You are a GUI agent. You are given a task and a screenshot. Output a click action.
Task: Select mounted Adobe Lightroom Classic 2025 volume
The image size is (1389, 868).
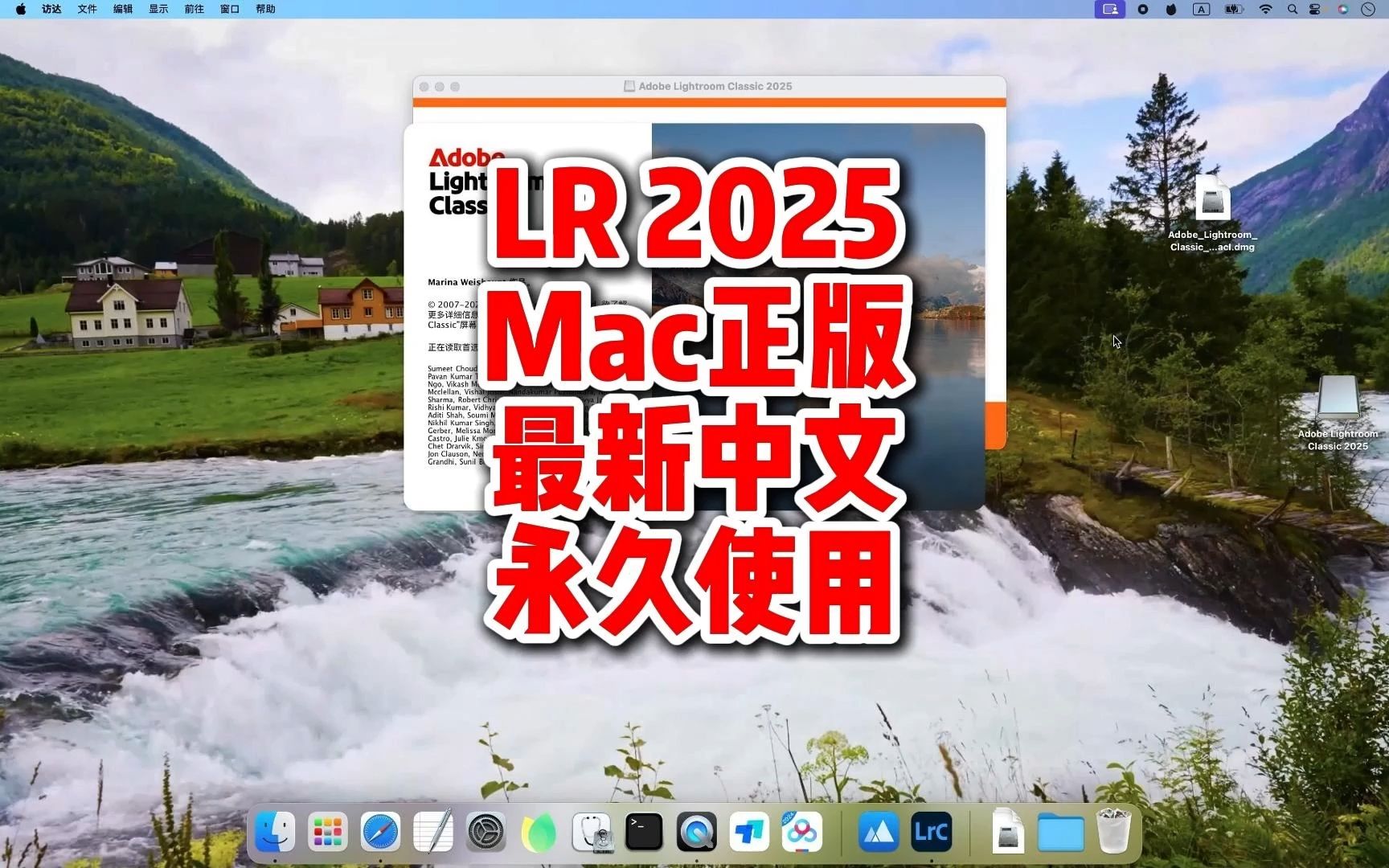tap(1338, 413)
